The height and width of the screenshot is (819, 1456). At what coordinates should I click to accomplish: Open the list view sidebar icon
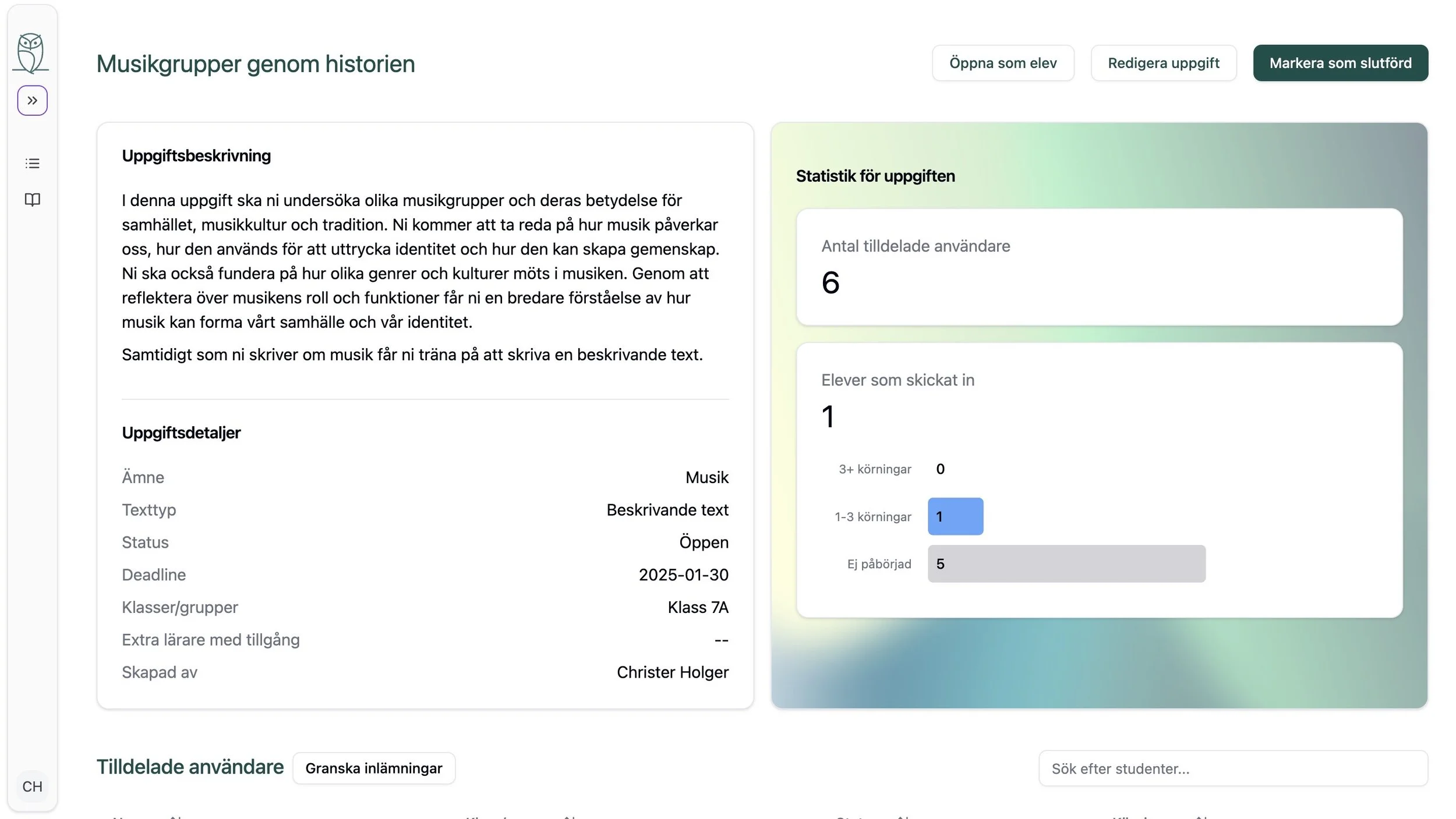click(x=32, y=164)
